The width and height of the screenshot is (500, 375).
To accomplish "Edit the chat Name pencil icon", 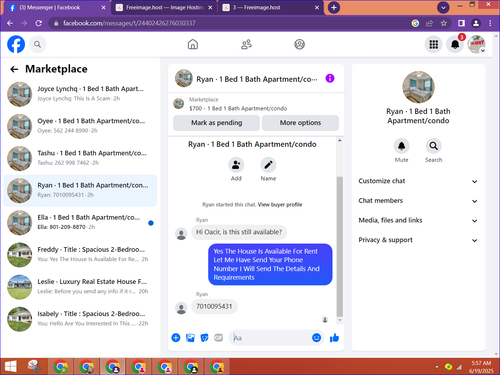I will [268, 165].
